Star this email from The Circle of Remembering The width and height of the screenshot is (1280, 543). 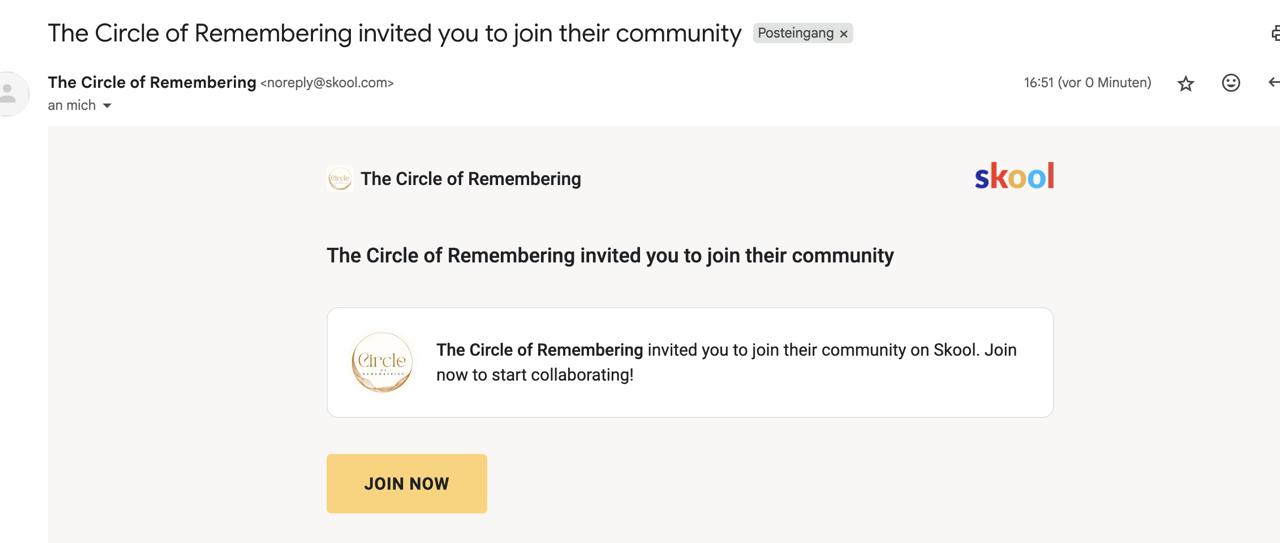[x=1186, y=83]
